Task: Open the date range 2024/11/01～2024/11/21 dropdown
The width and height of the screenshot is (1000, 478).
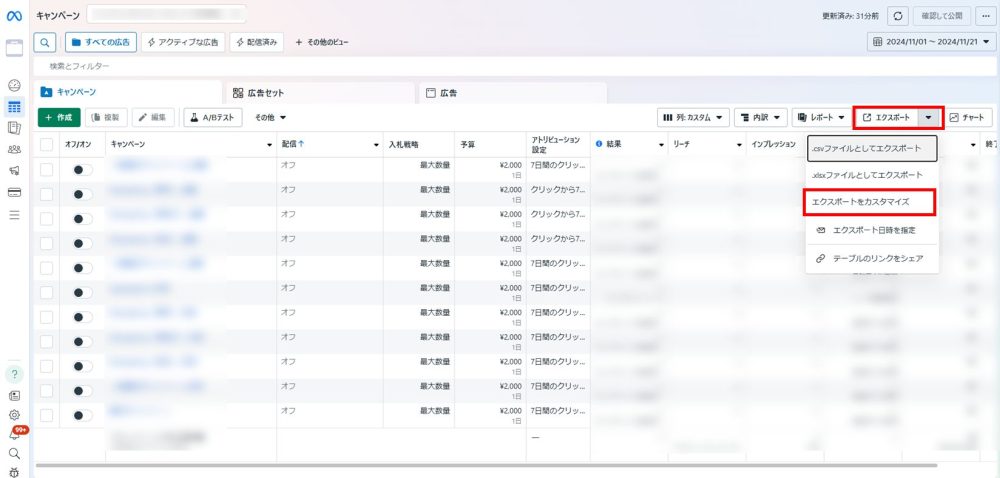Action: (931, 42)
